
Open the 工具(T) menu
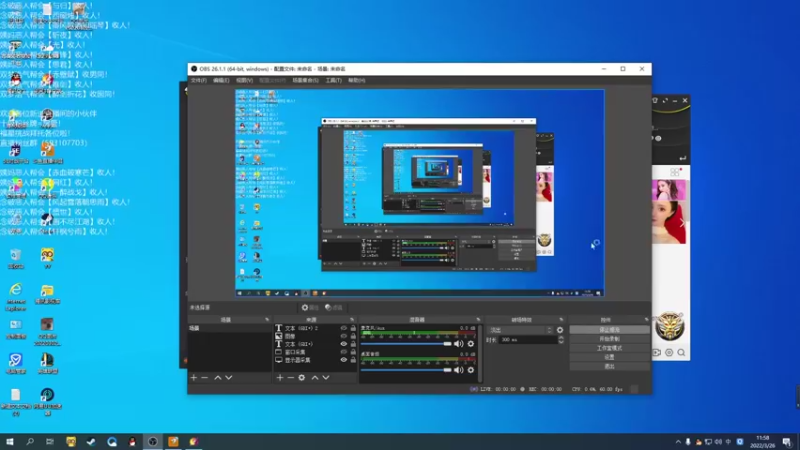334,81
